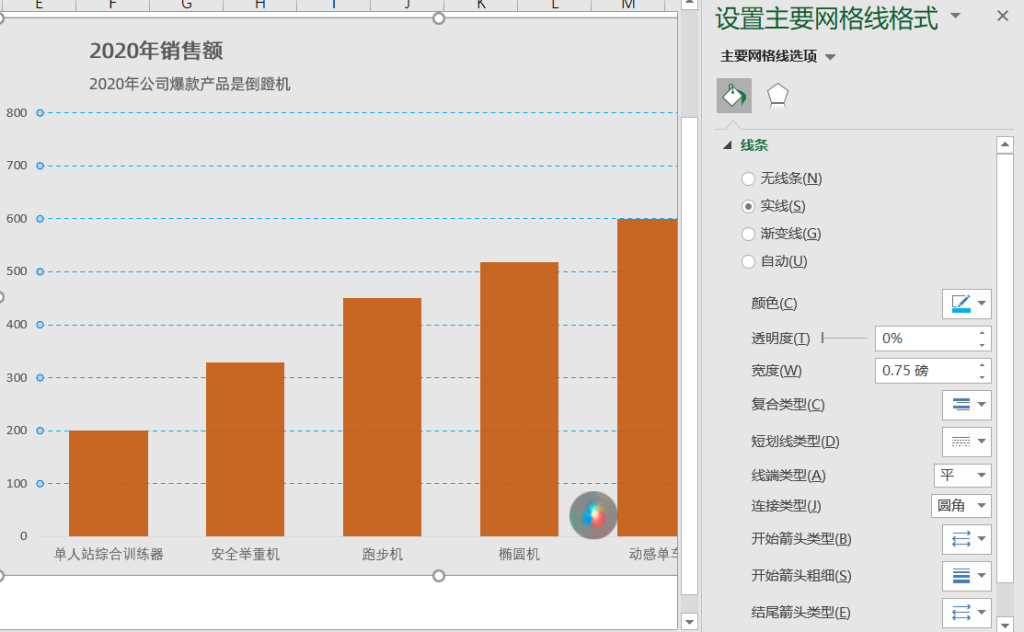The height and width of the screenshot is (632, 1024).
Task: Collapse the 线条 (Line) section triangle
Action: (727, 146)
